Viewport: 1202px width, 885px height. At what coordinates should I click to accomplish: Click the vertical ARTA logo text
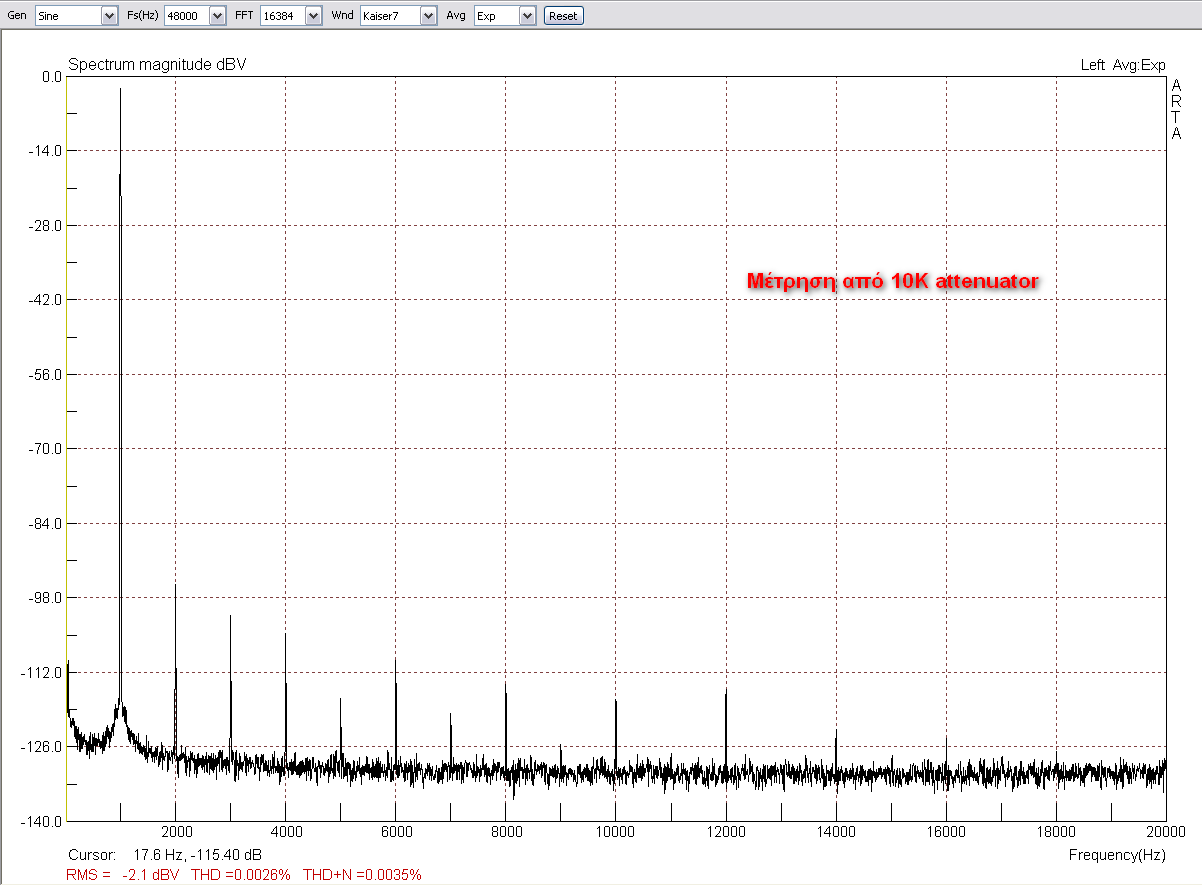point(1176,110)
